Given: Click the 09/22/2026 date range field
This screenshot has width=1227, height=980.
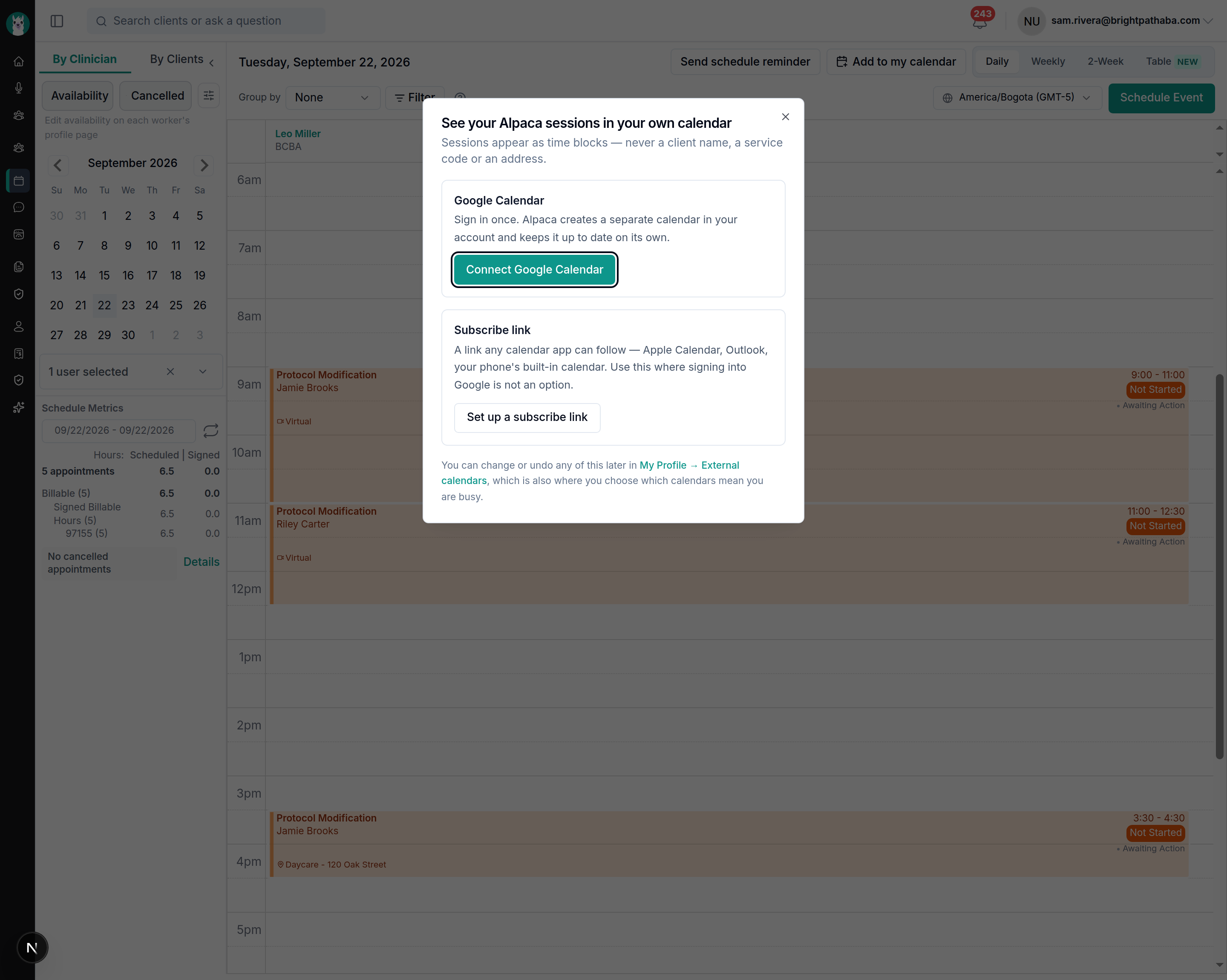Looking at the screenshot, I should pos(118,430).
